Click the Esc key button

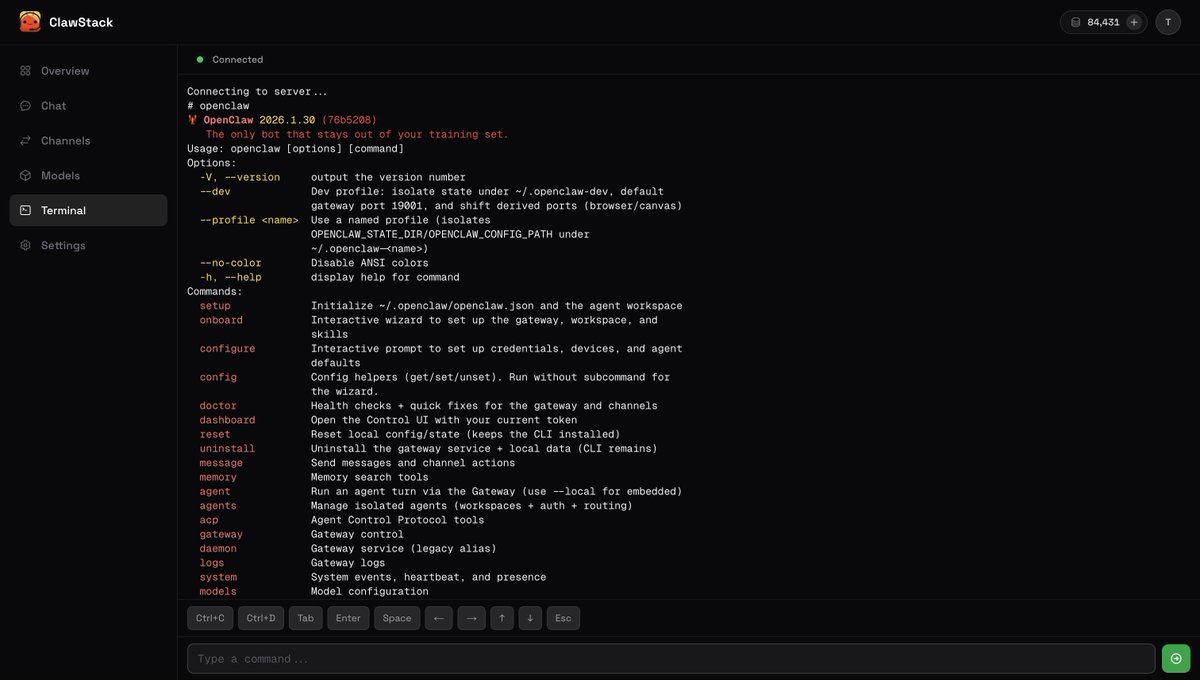[563, 618]
